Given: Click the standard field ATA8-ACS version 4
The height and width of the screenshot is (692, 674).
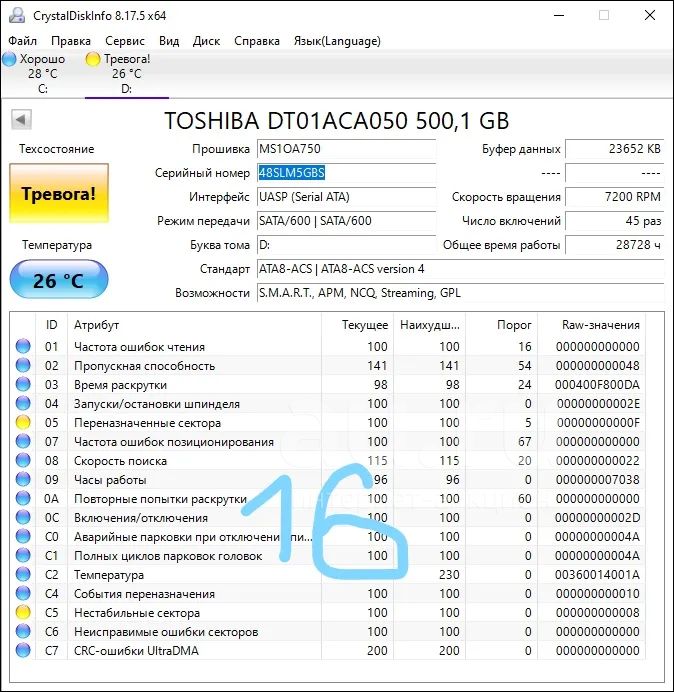Looking at the screenshot, I should pos(460,269).
